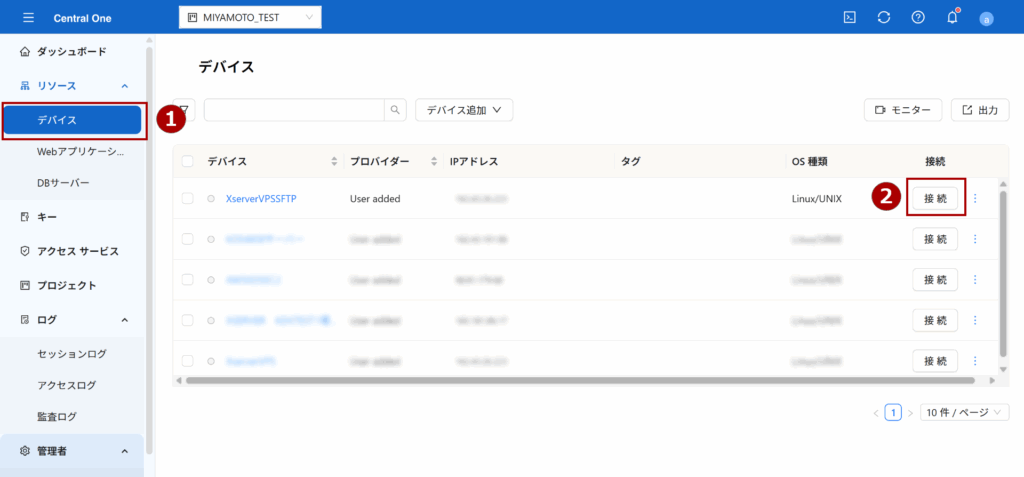Expand the デバイス追加 dropdown
1024x477 pixels.
pos(464,110)
